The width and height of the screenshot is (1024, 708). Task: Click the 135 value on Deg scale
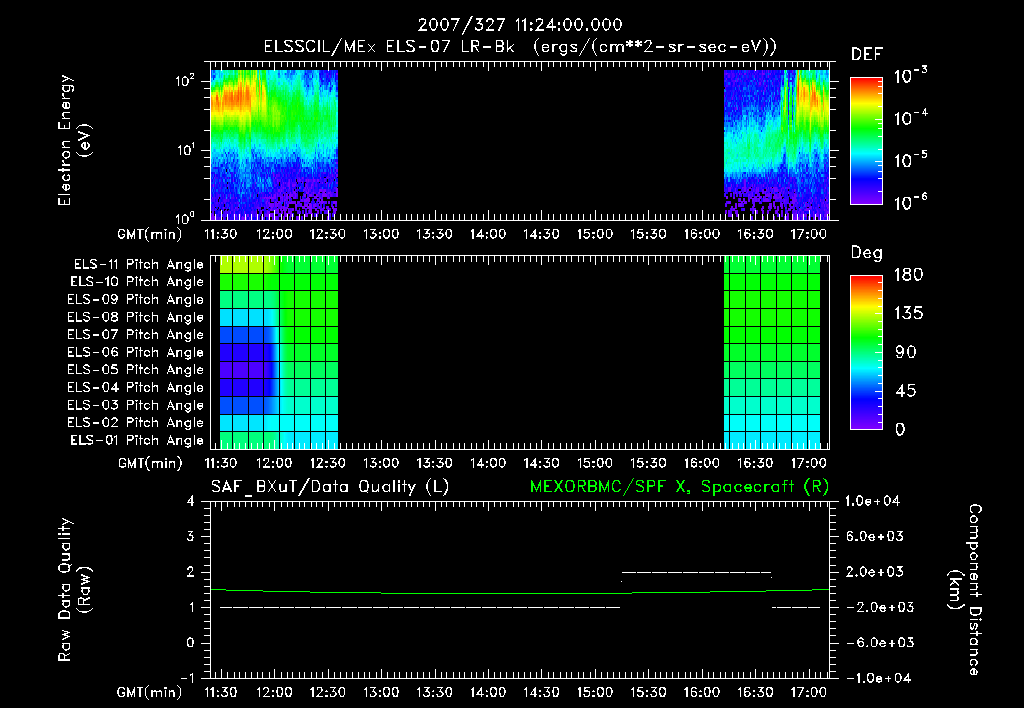(908, 314)
